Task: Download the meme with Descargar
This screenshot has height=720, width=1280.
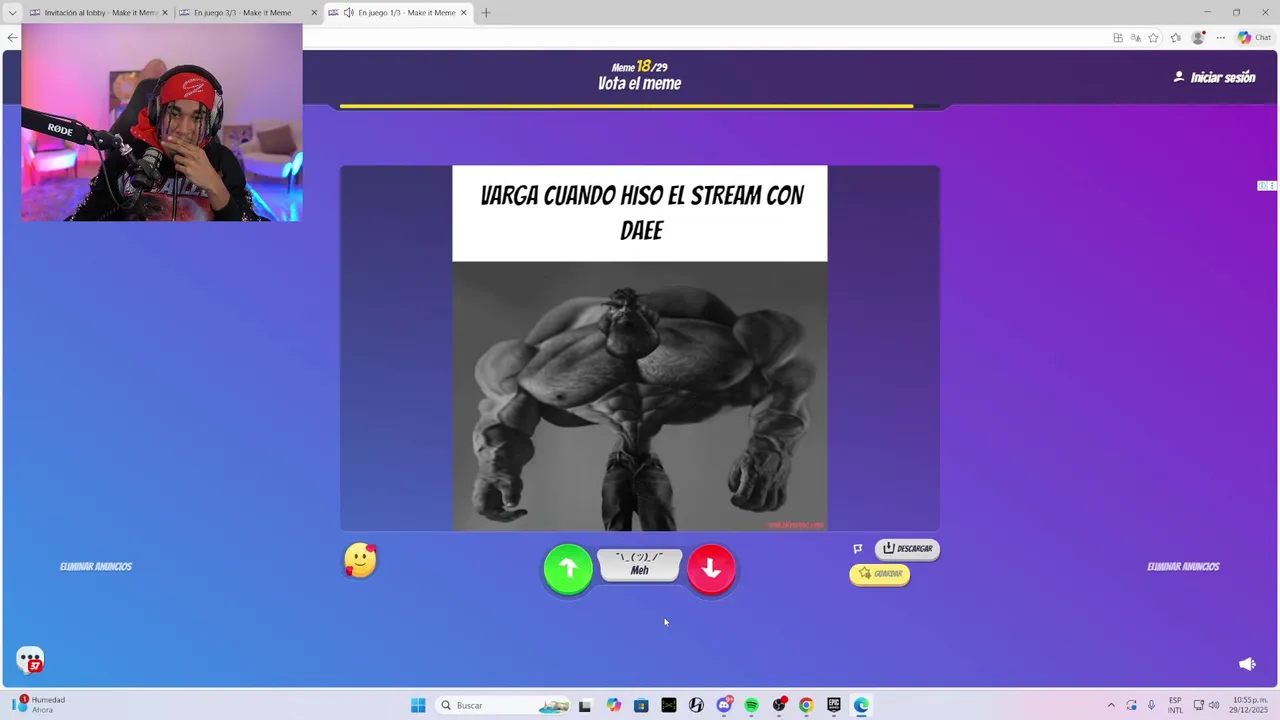Action: click(908, 549)
